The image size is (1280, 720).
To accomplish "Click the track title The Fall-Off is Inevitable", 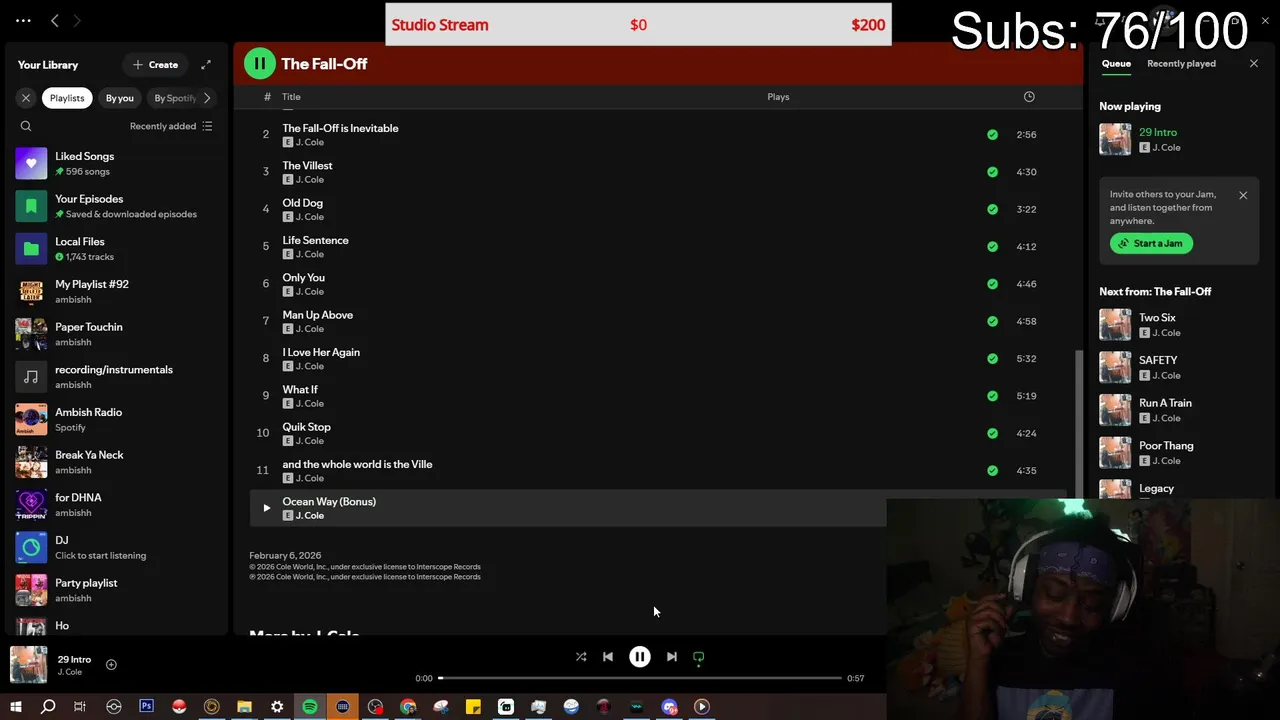I will [340, 128].
